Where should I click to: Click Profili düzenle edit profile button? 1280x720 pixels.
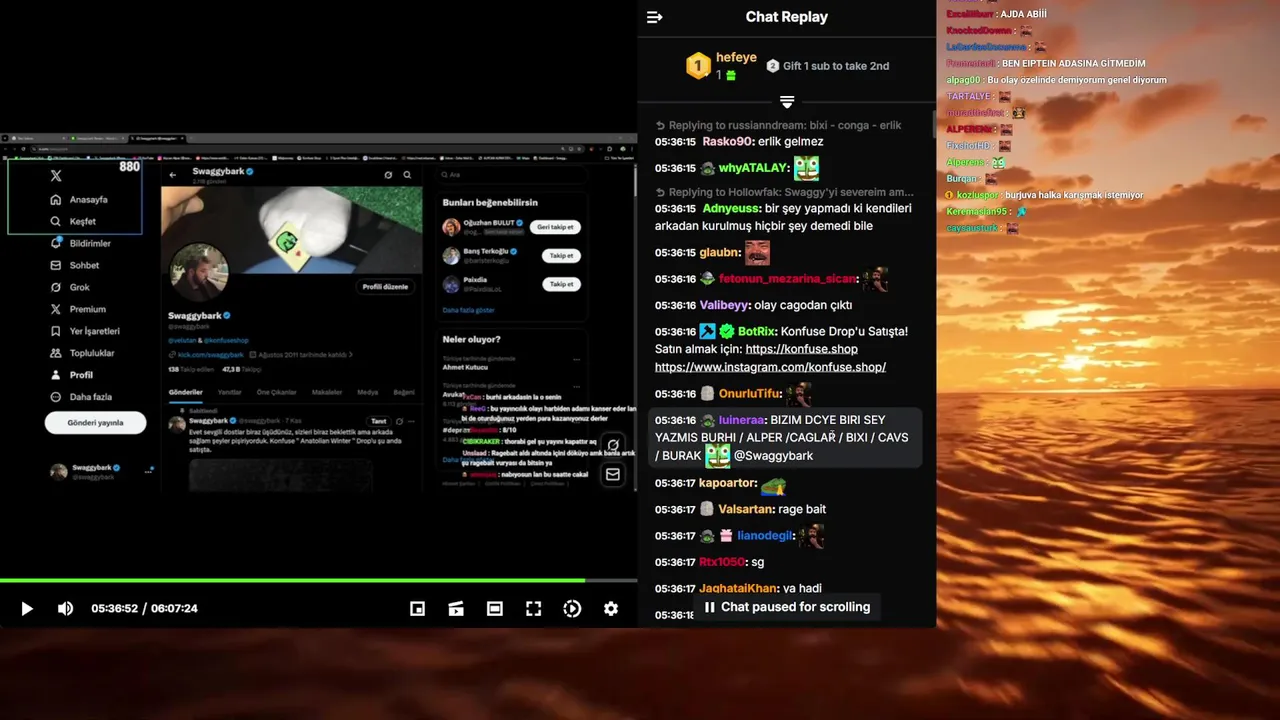click(x=385, y=287)
